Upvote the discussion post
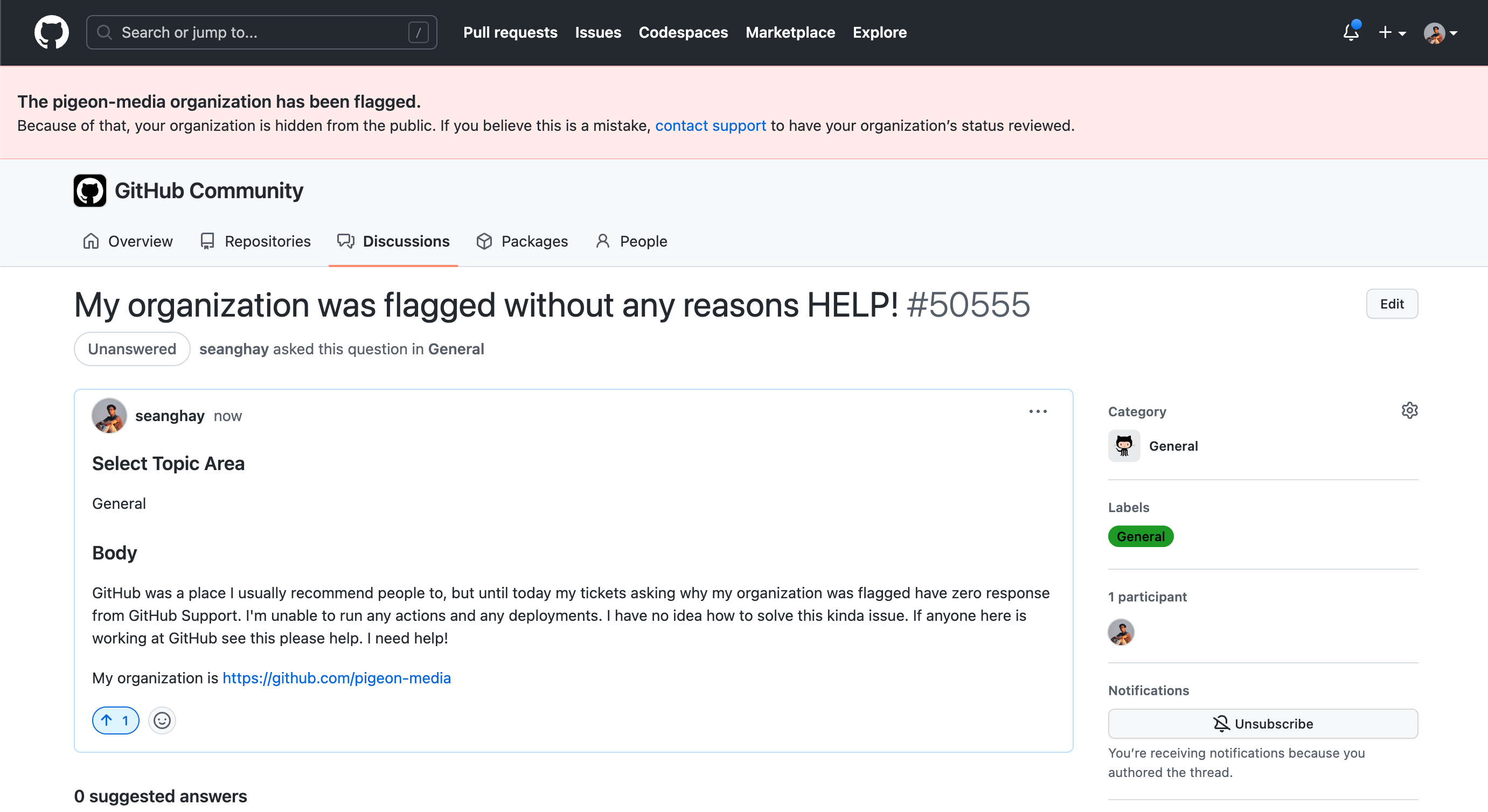Screen dimensions: 1488x812 click(115, 720)
